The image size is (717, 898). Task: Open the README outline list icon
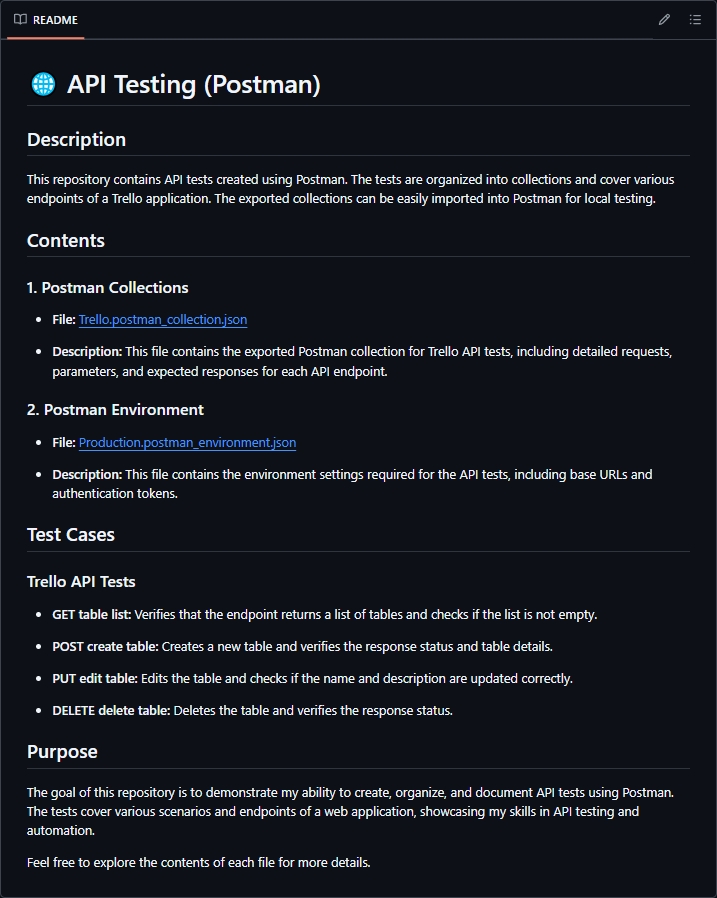[695, 20]
